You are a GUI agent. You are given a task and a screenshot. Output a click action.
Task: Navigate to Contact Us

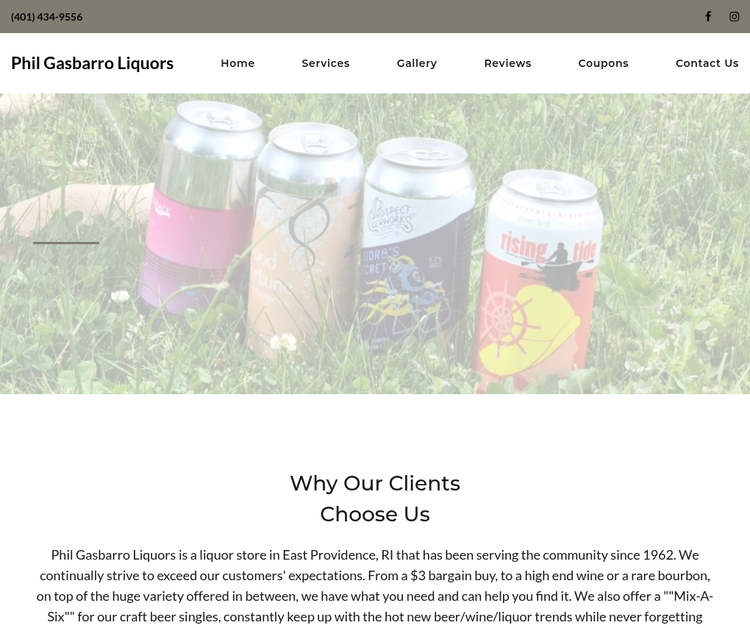707,63
